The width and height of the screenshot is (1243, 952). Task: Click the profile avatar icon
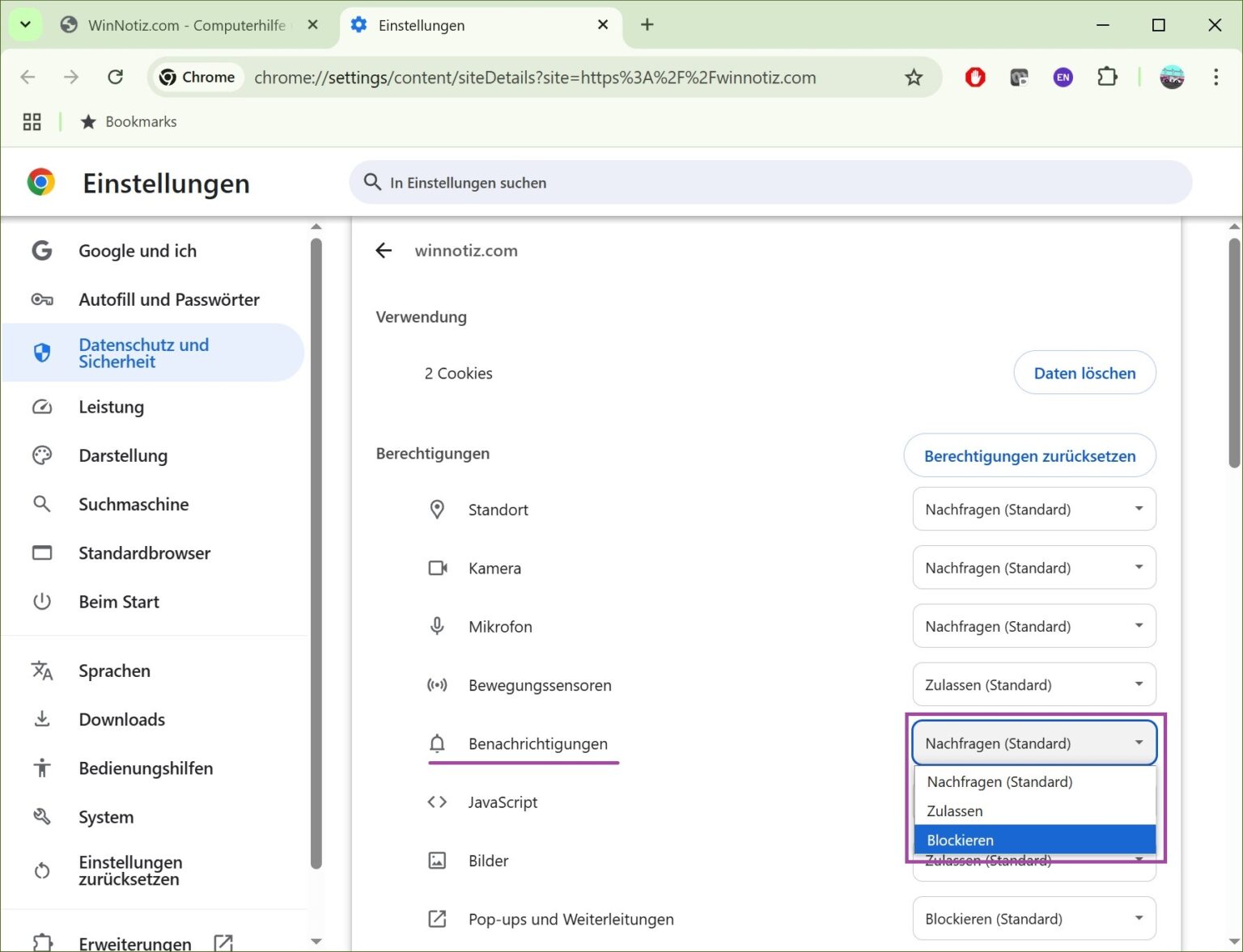pos(1172,78)
